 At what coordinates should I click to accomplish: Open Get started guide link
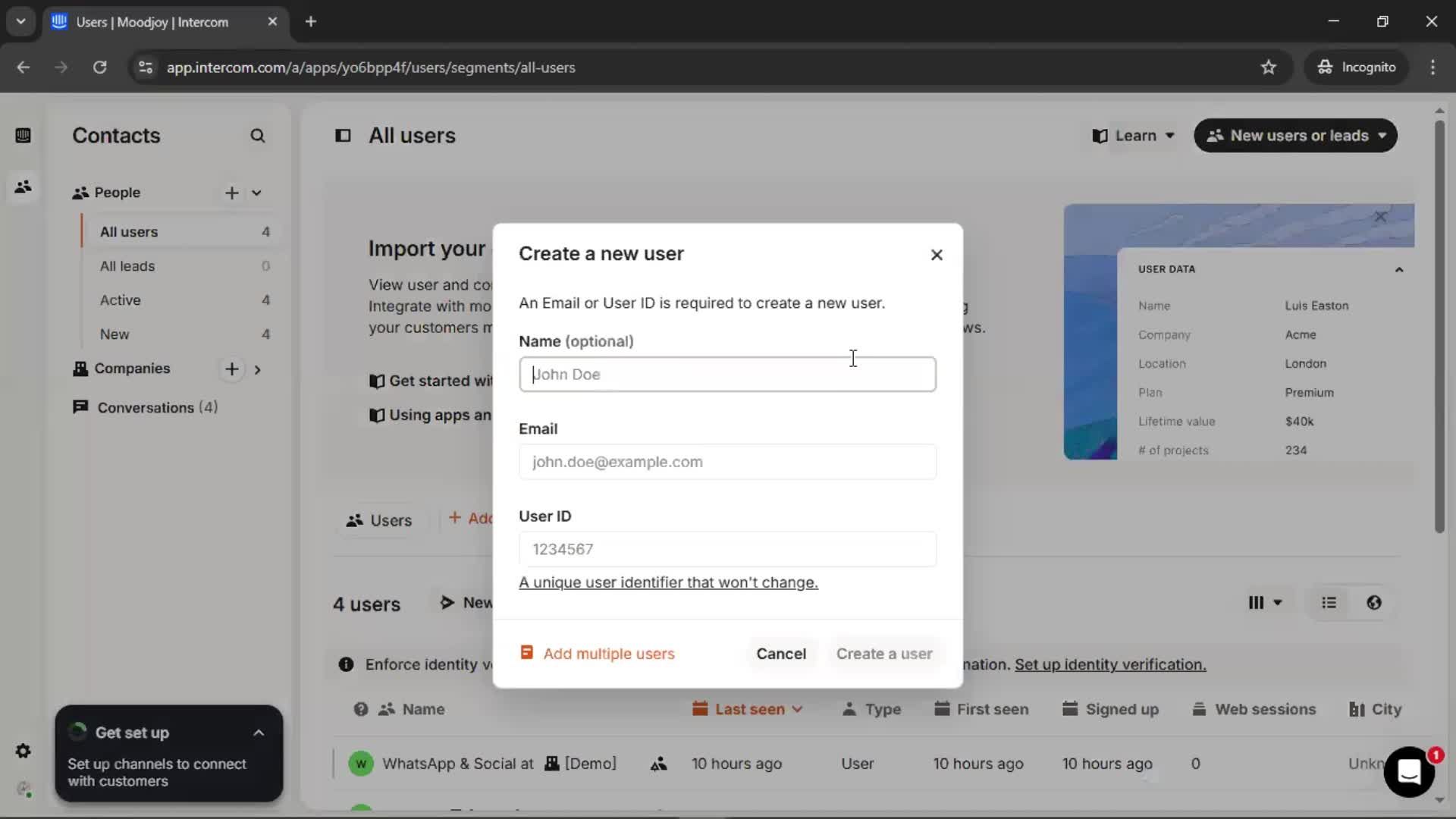[431, 381]
